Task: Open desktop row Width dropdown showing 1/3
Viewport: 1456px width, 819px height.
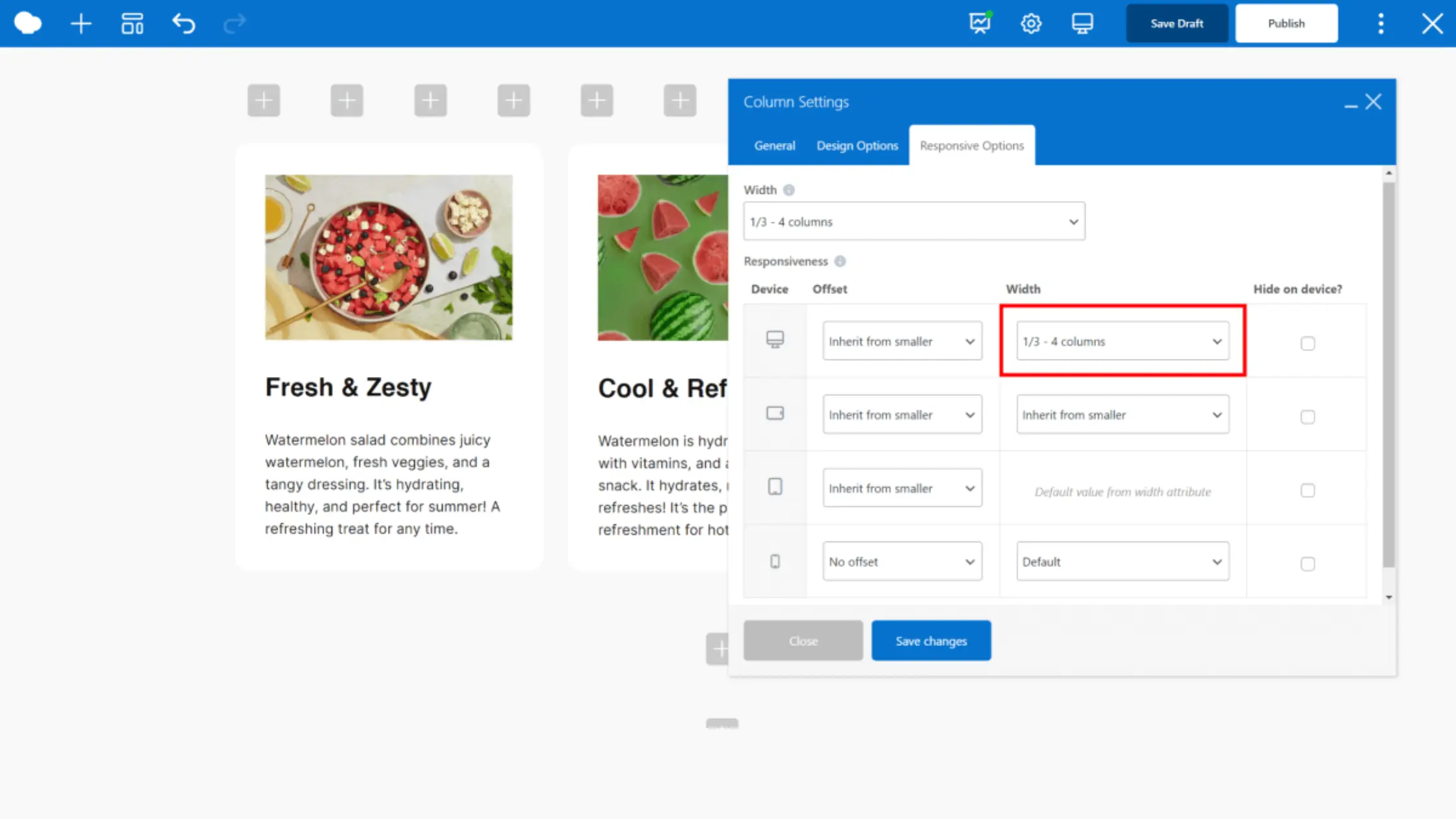Action: [1123, 341]
